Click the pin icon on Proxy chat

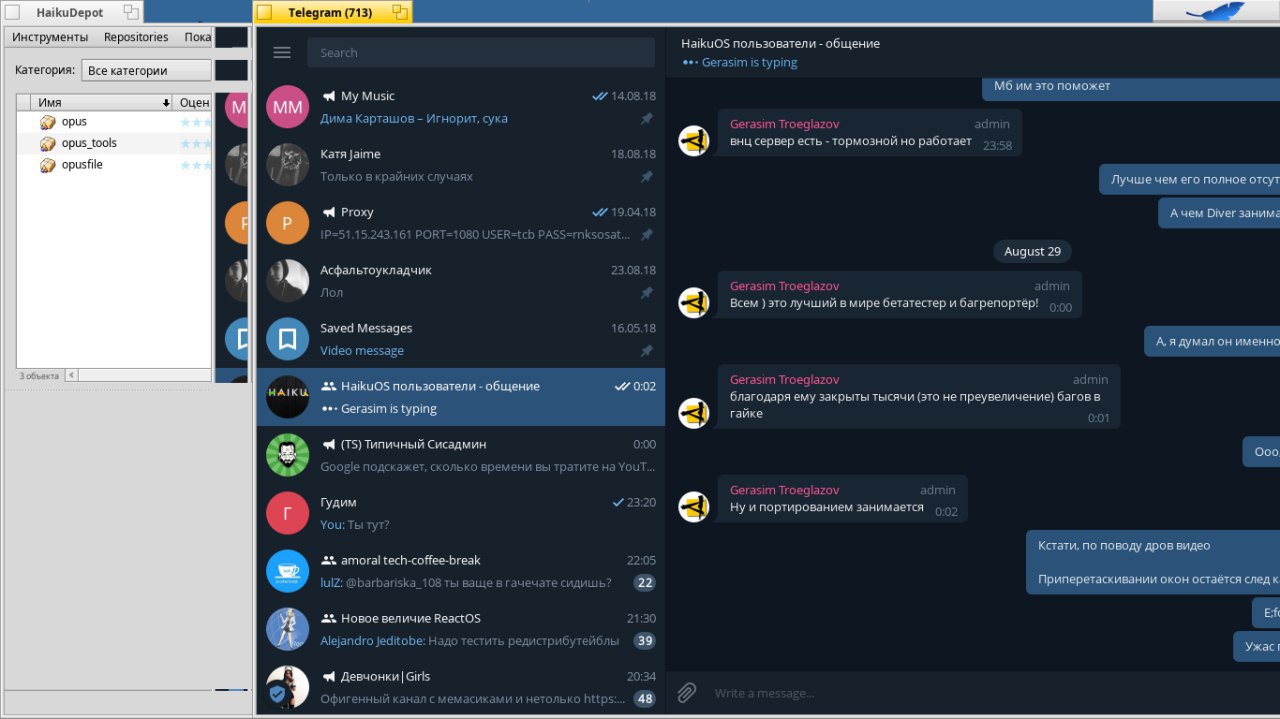[x=647, y=234]
